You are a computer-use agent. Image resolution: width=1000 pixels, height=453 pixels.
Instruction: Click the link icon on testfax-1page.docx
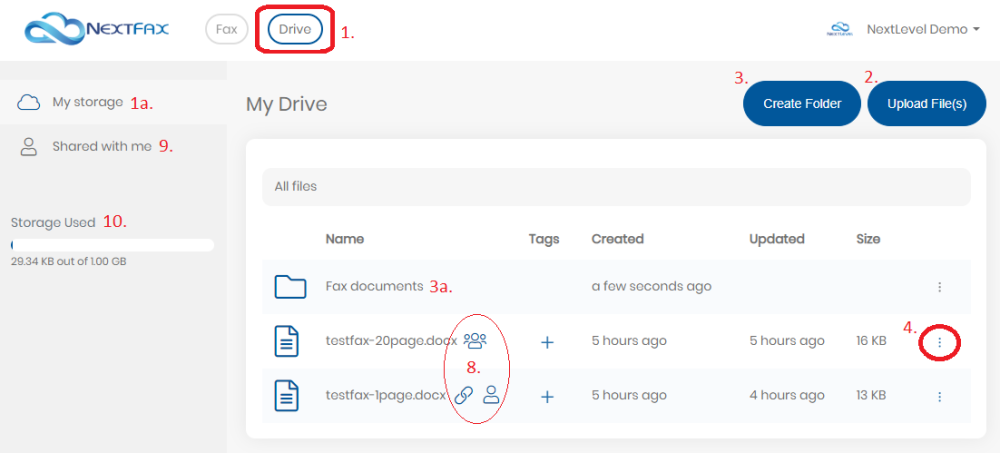464,396
